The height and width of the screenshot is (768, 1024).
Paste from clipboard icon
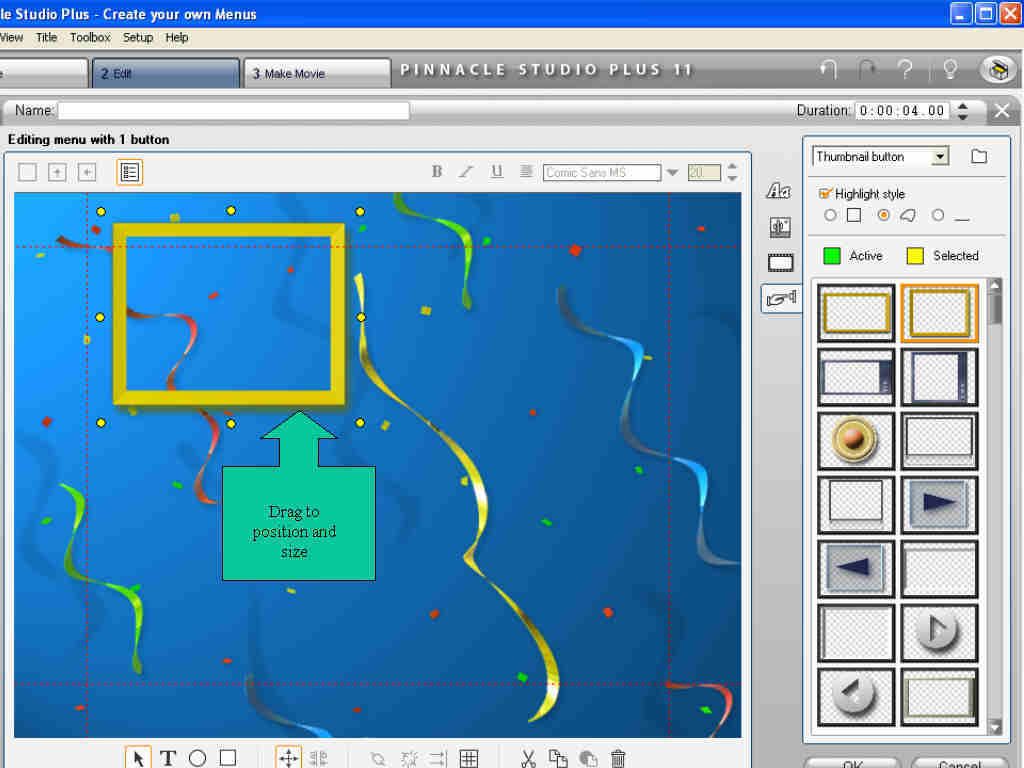pos(588,758)
